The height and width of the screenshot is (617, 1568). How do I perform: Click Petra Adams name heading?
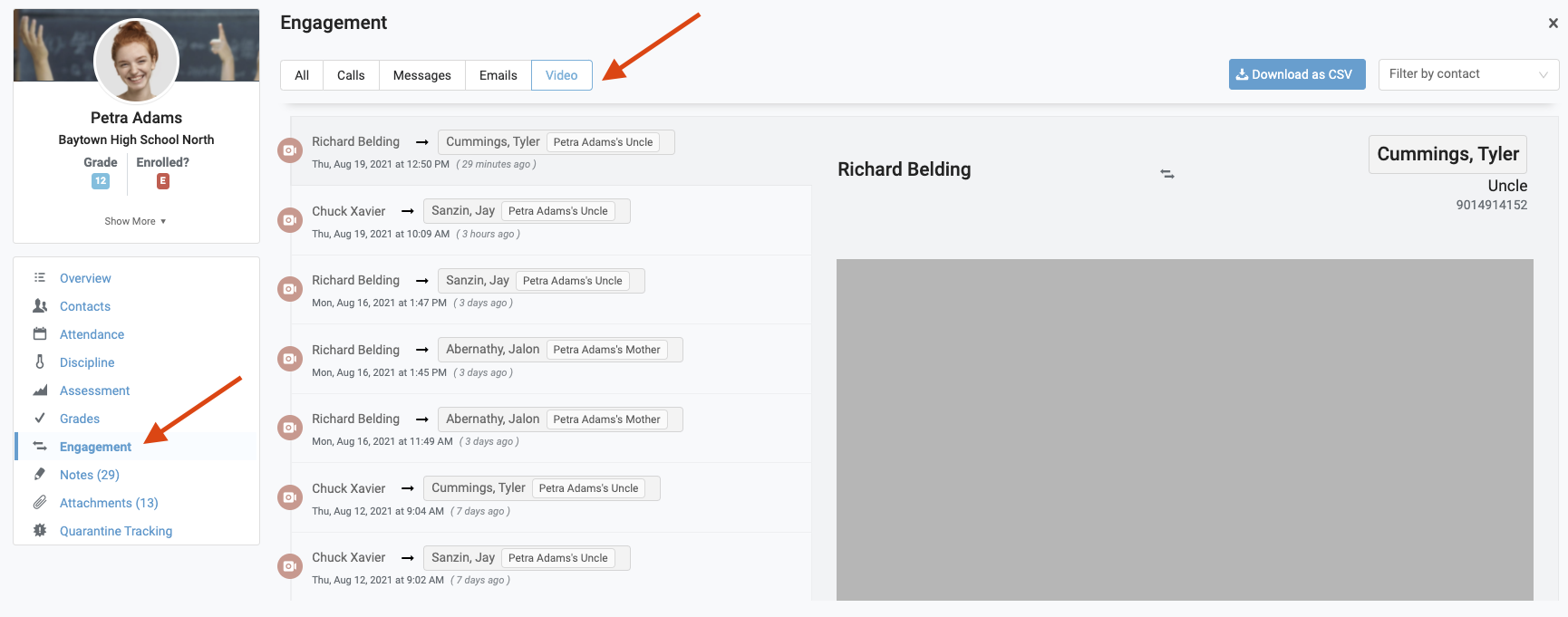tap(136, 118)
